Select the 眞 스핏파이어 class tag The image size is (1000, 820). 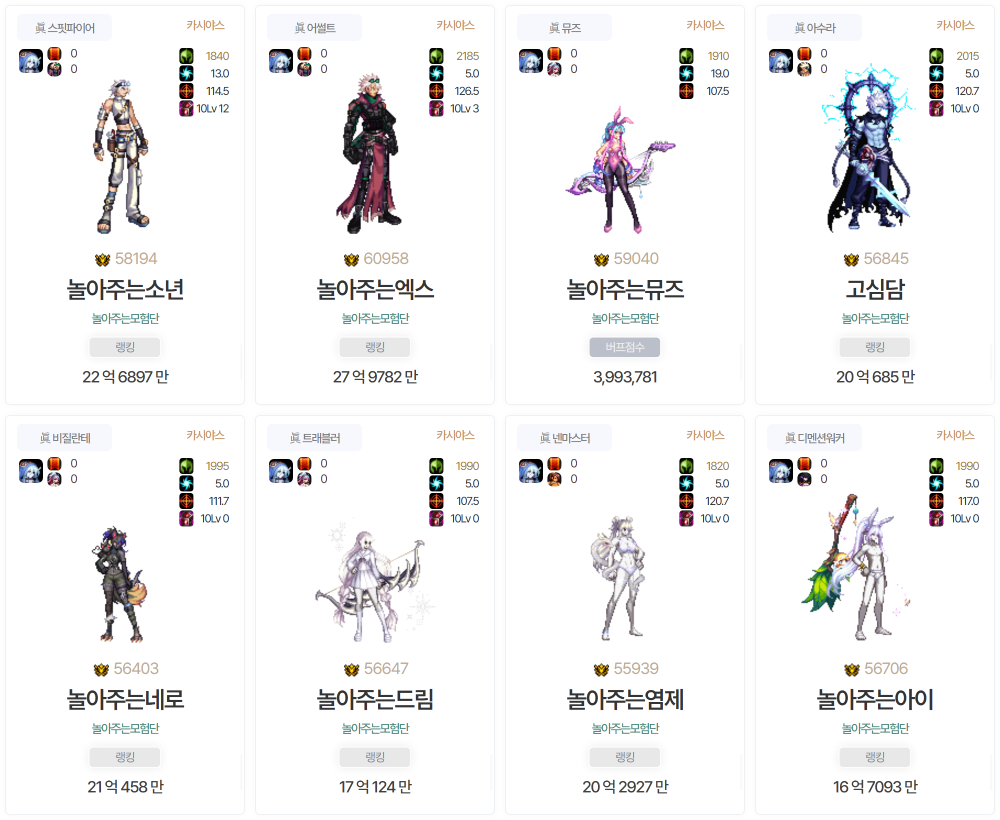pos(64,27)
